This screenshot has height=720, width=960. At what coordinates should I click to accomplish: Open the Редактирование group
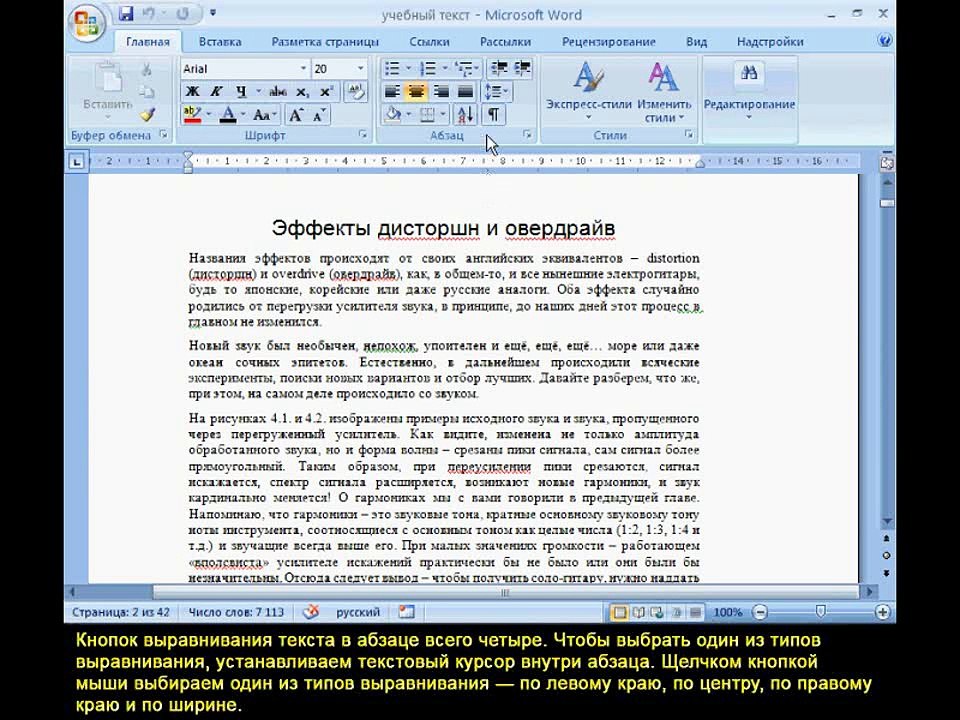click(x=749, y=91)
